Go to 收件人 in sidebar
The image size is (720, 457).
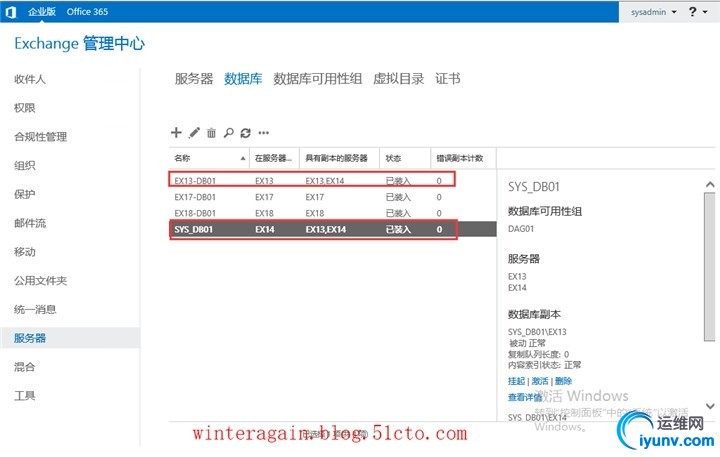[x=30, y=79]
